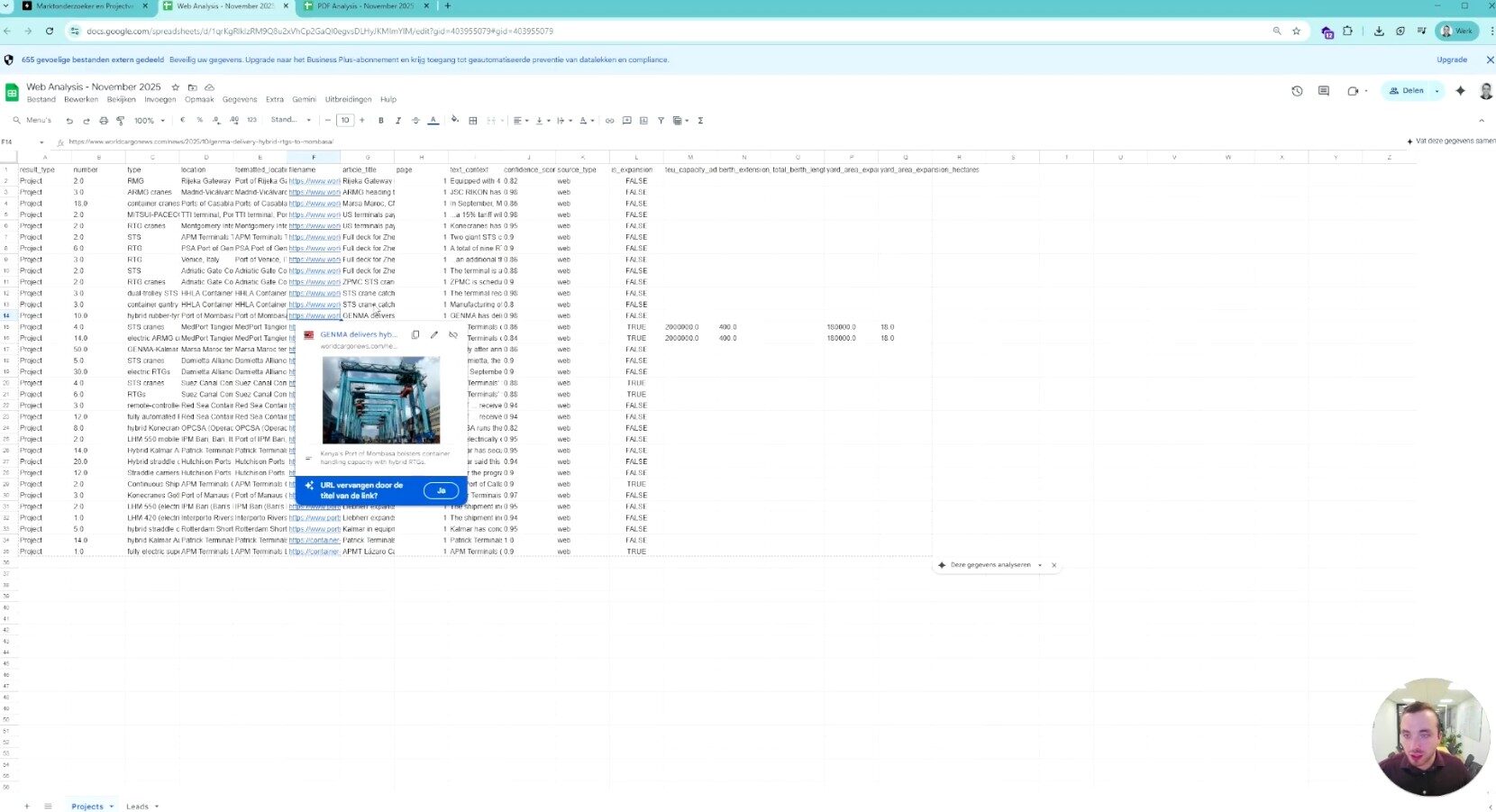The height and width of the screenshot is (812, 1496).
Task: Click the print icon in toolbar
Action: 104,120
